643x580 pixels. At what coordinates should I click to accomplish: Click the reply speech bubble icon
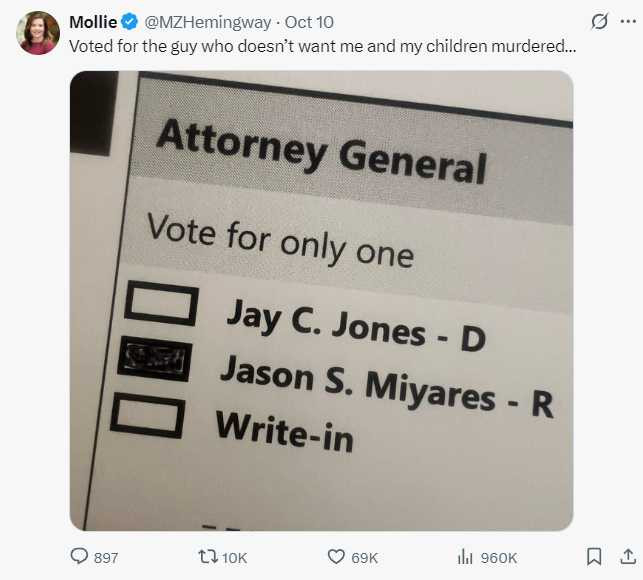[80, 556]
